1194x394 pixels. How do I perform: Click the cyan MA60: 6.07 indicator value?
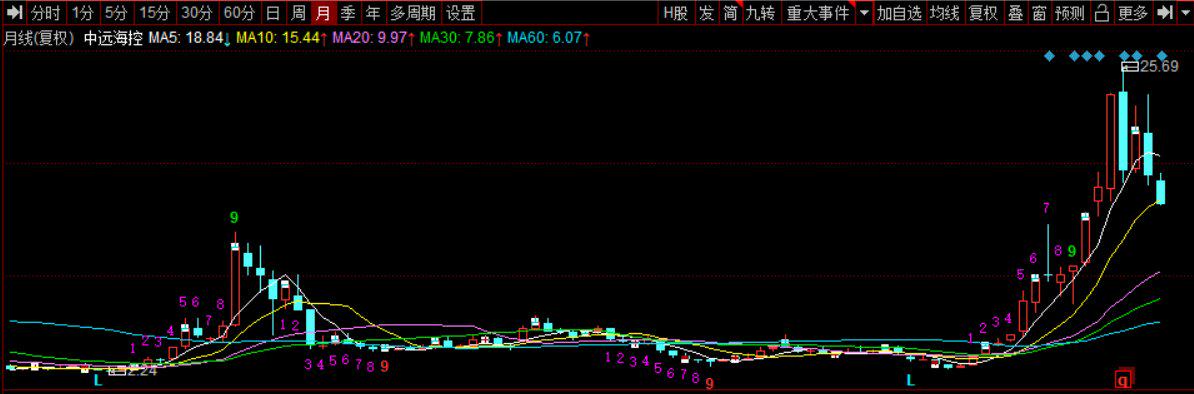tap(544, 37)
